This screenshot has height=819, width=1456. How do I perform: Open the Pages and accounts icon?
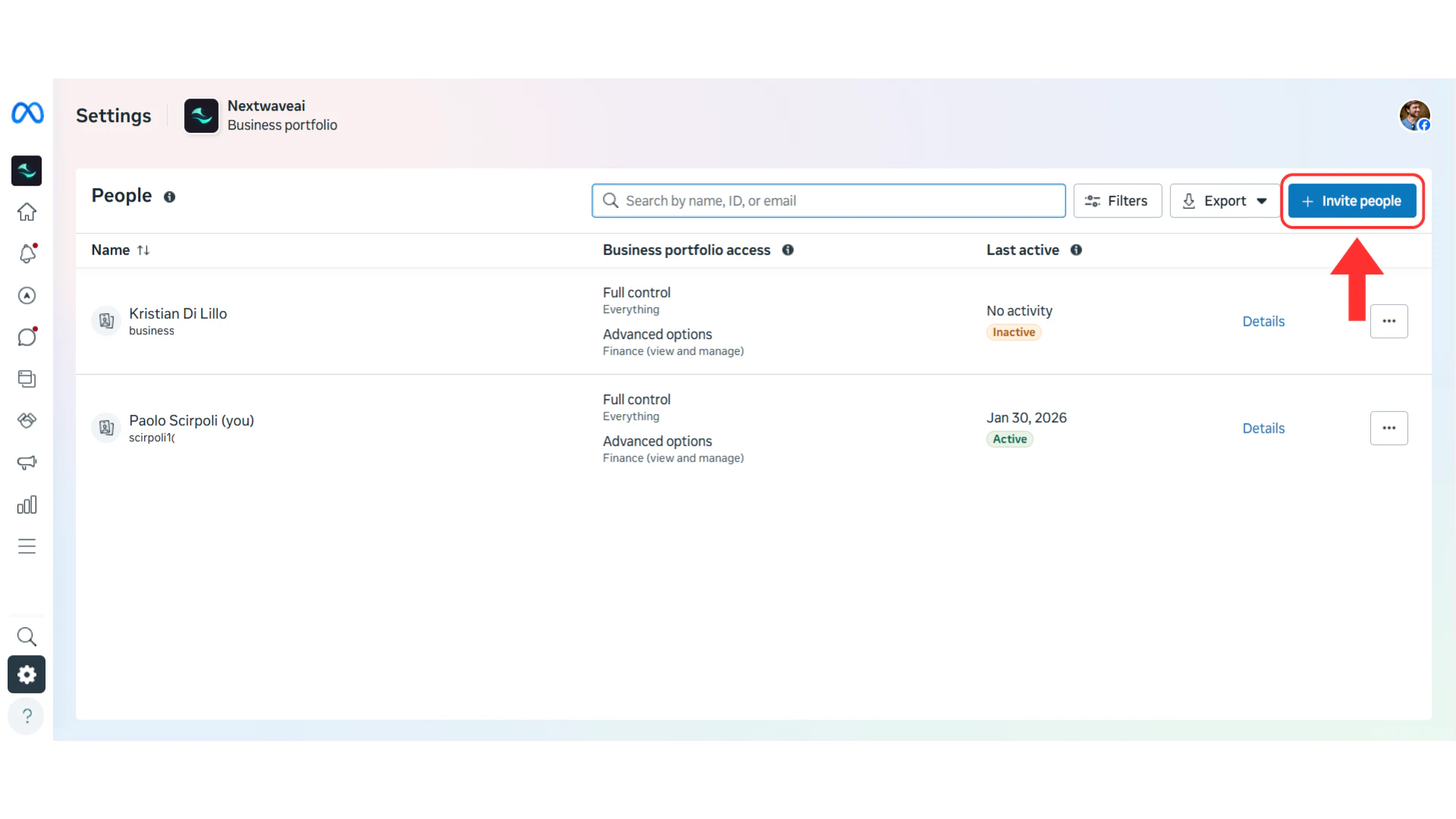(27, 378)
